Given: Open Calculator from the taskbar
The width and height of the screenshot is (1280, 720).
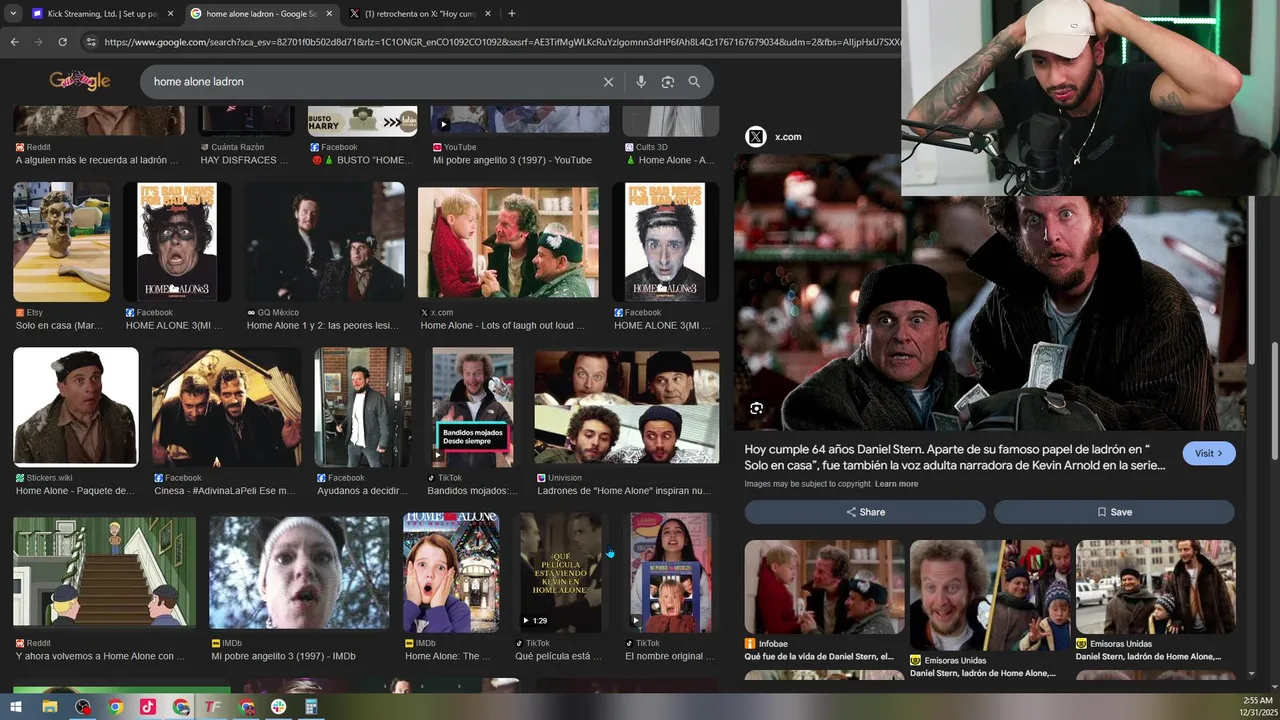Looking at the screenshot, I should point(311,707).
